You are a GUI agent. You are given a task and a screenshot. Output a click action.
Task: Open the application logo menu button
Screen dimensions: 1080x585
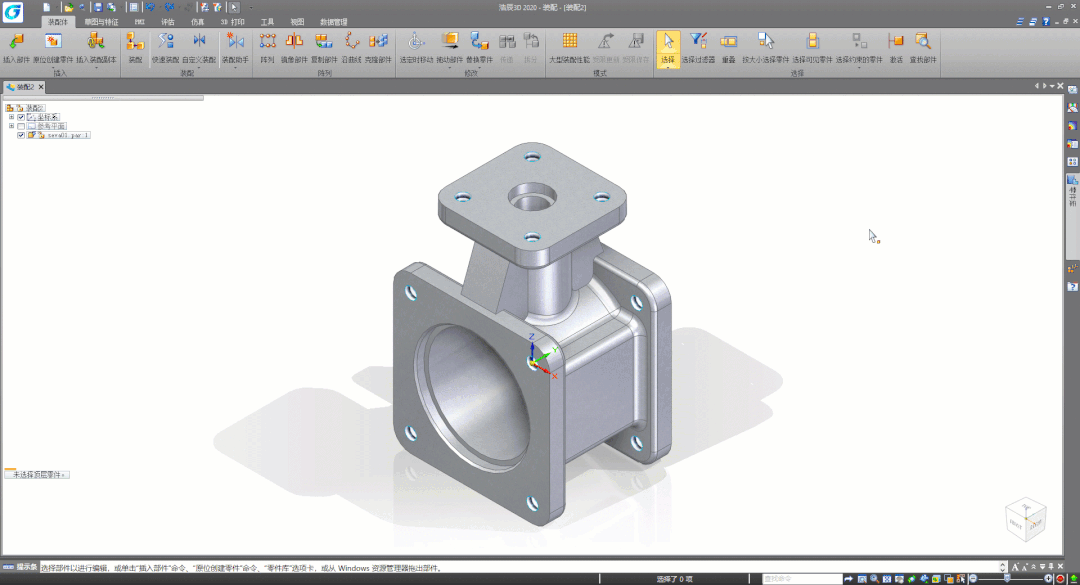(x=13, y=12)
